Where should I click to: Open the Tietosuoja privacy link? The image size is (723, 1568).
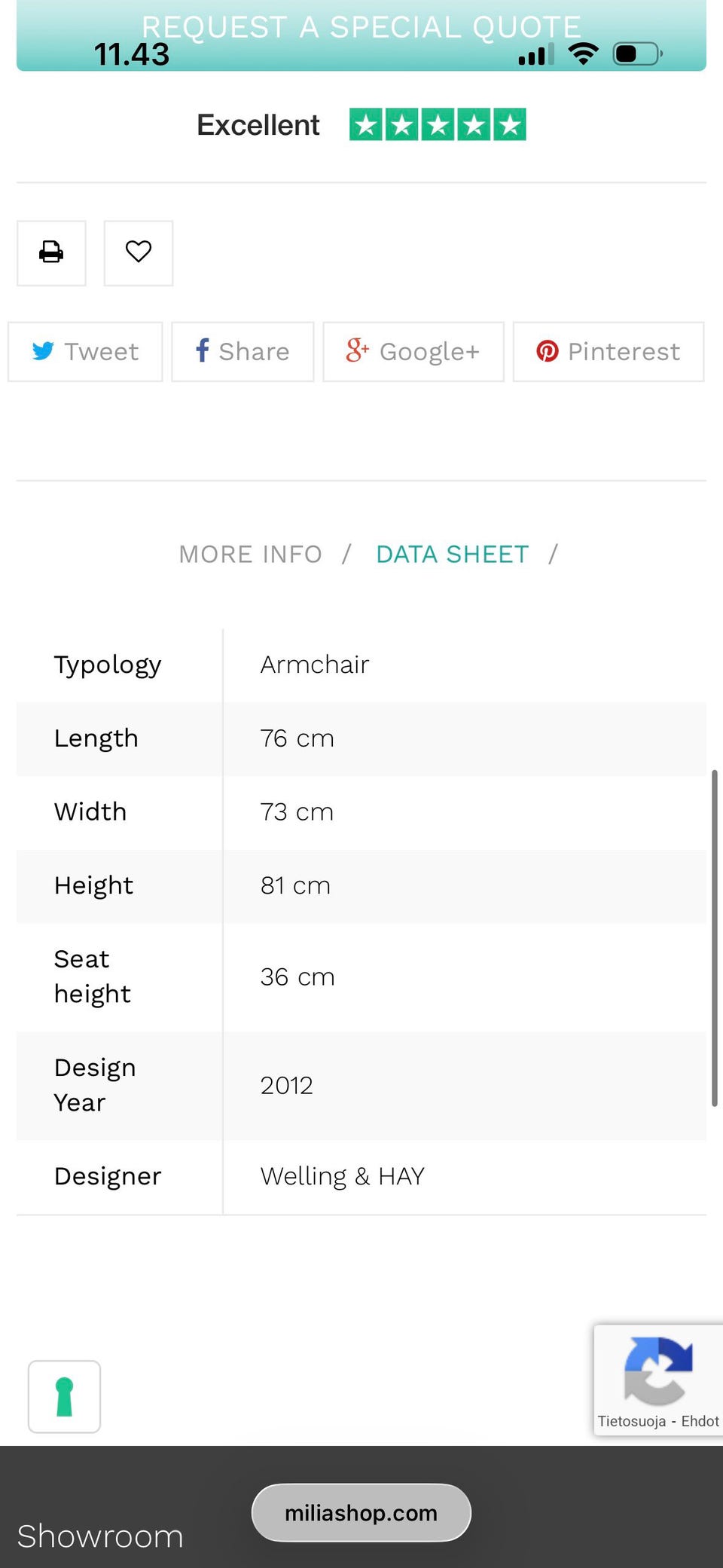(631, 1422)
